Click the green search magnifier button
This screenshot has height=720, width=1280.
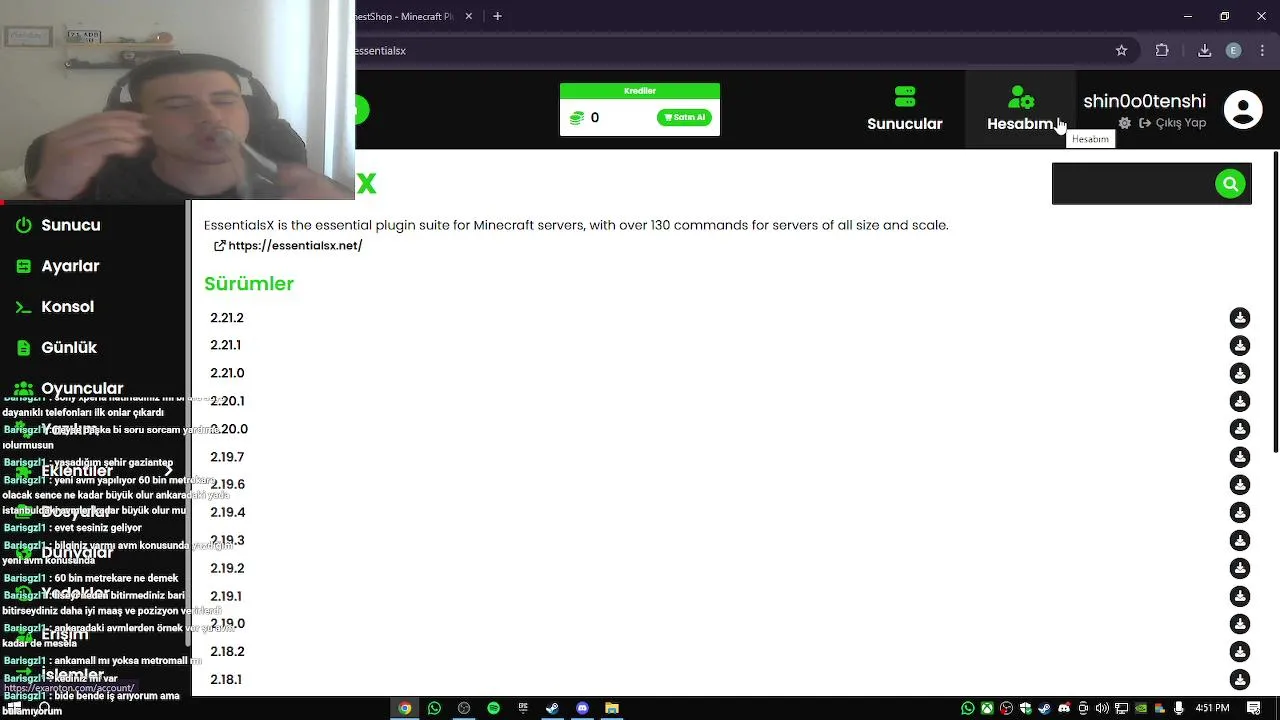point(1230,184)
